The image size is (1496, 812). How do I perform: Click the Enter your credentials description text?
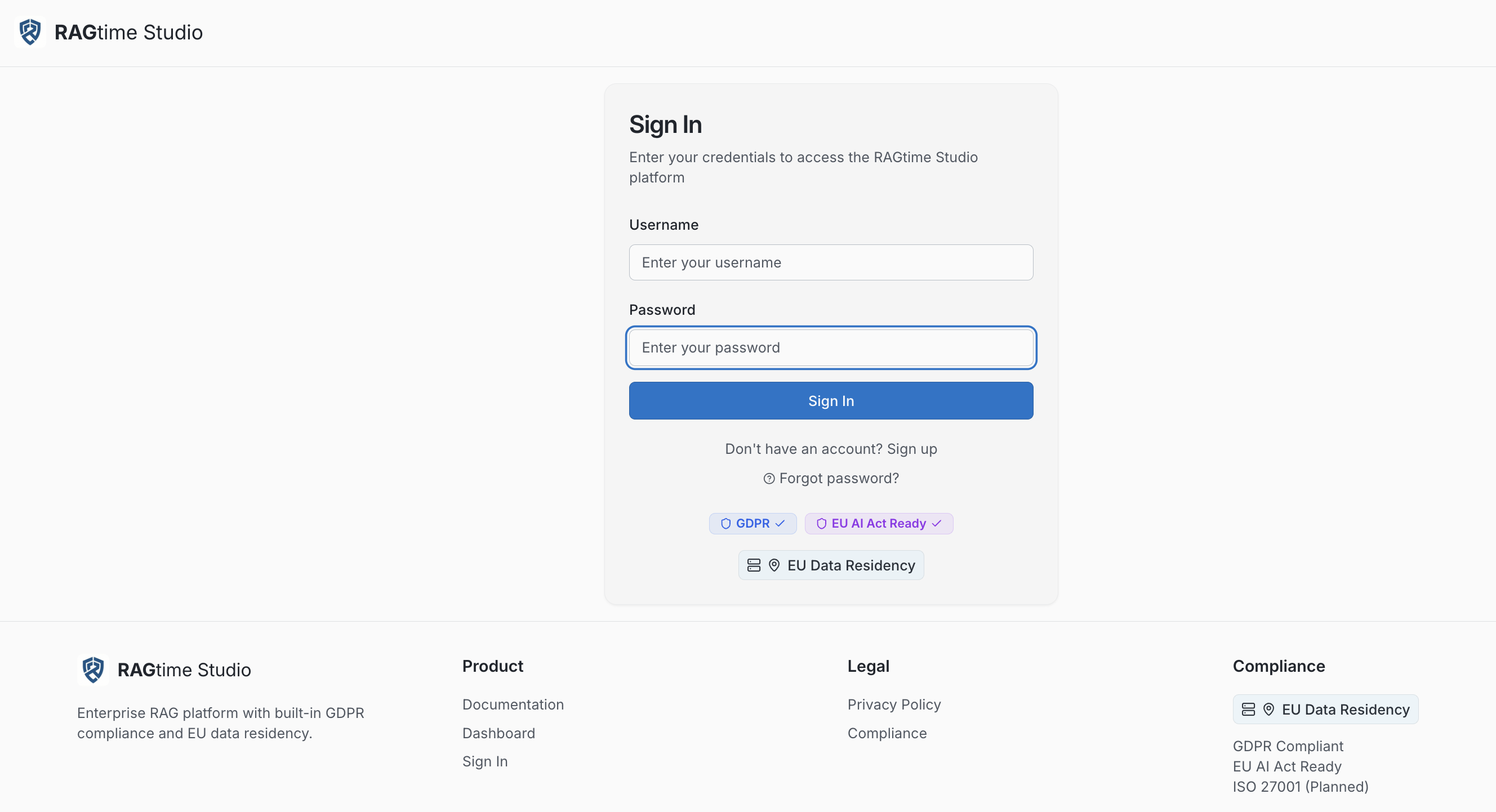click(x=803, y=167)
